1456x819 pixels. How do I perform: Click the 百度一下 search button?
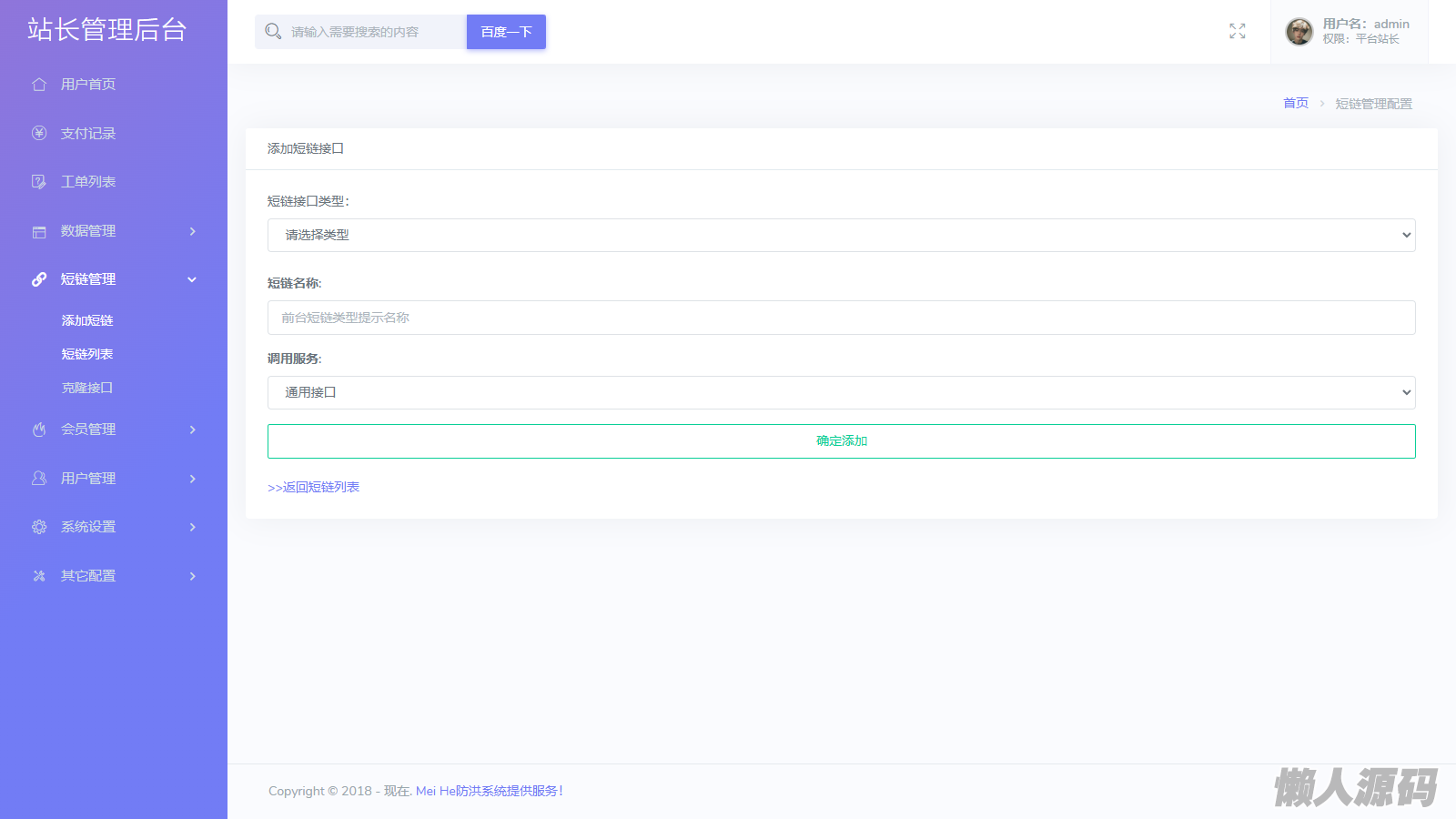tap(506, 32)
